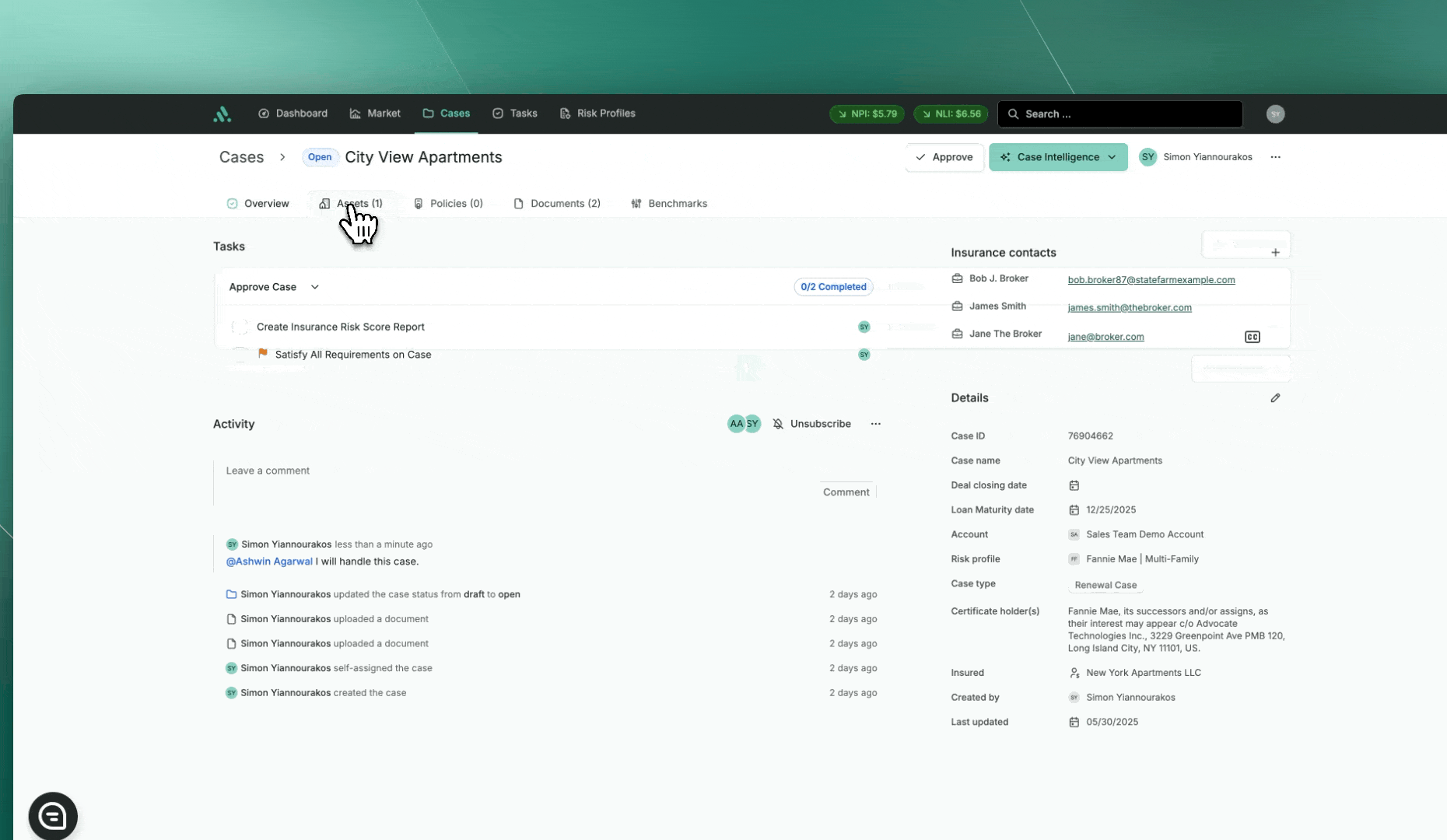Unsubscribe from activity notifications
This screenshot has width=1447, height=840.
point(811,424)
